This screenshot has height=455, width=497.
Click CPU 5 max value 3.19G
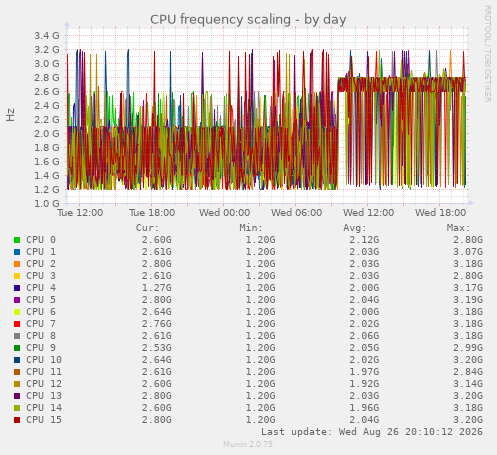coord(468,300)
